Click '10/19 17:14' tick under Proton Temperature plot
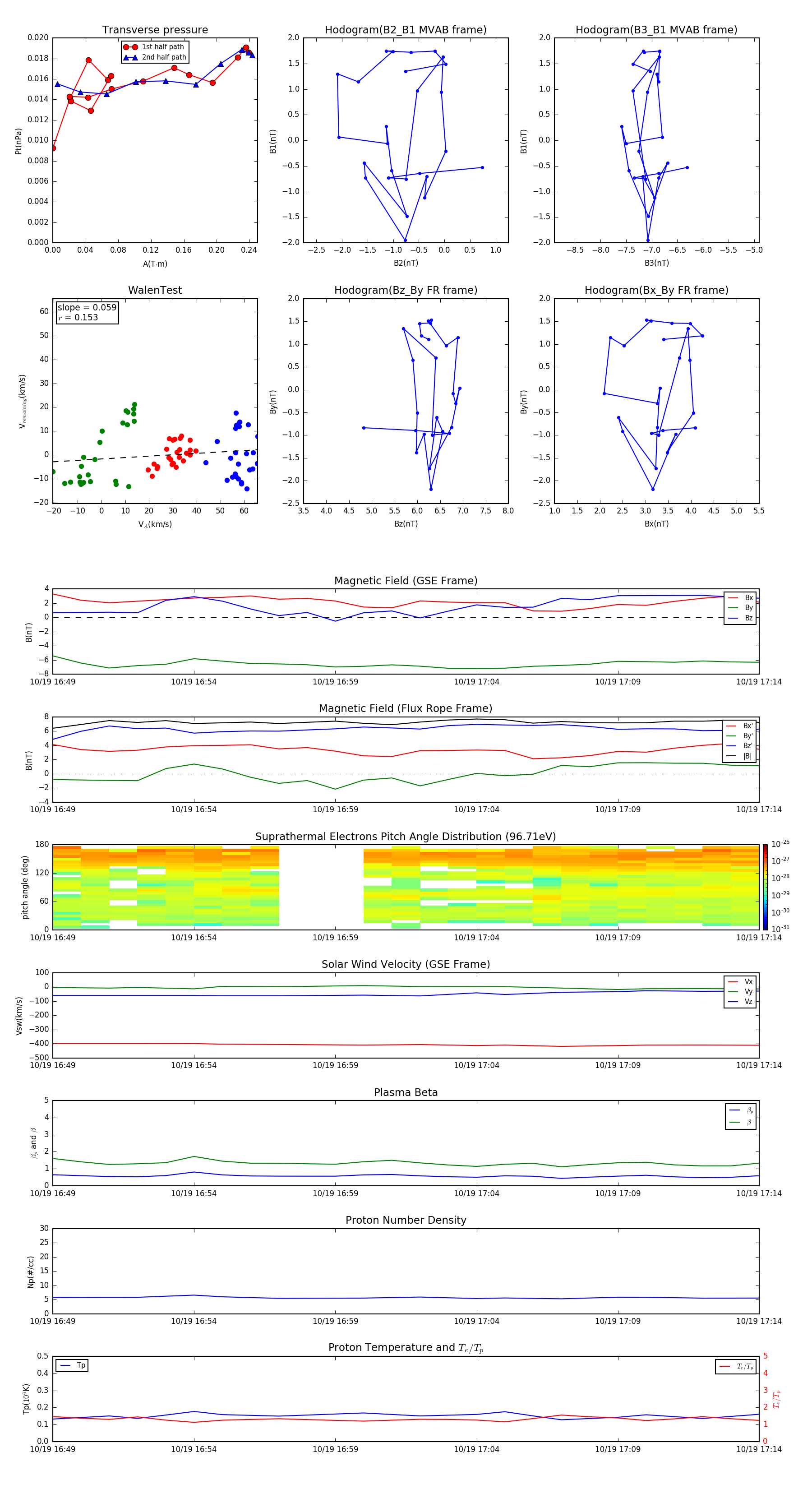The width and height of the screenshot is (812, 1489). (759, 1449)
